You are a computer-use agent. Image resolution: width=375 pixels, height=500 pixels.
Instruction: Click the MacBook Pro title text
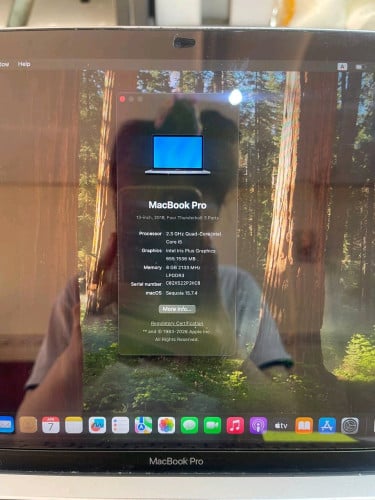tap(177, 205)
